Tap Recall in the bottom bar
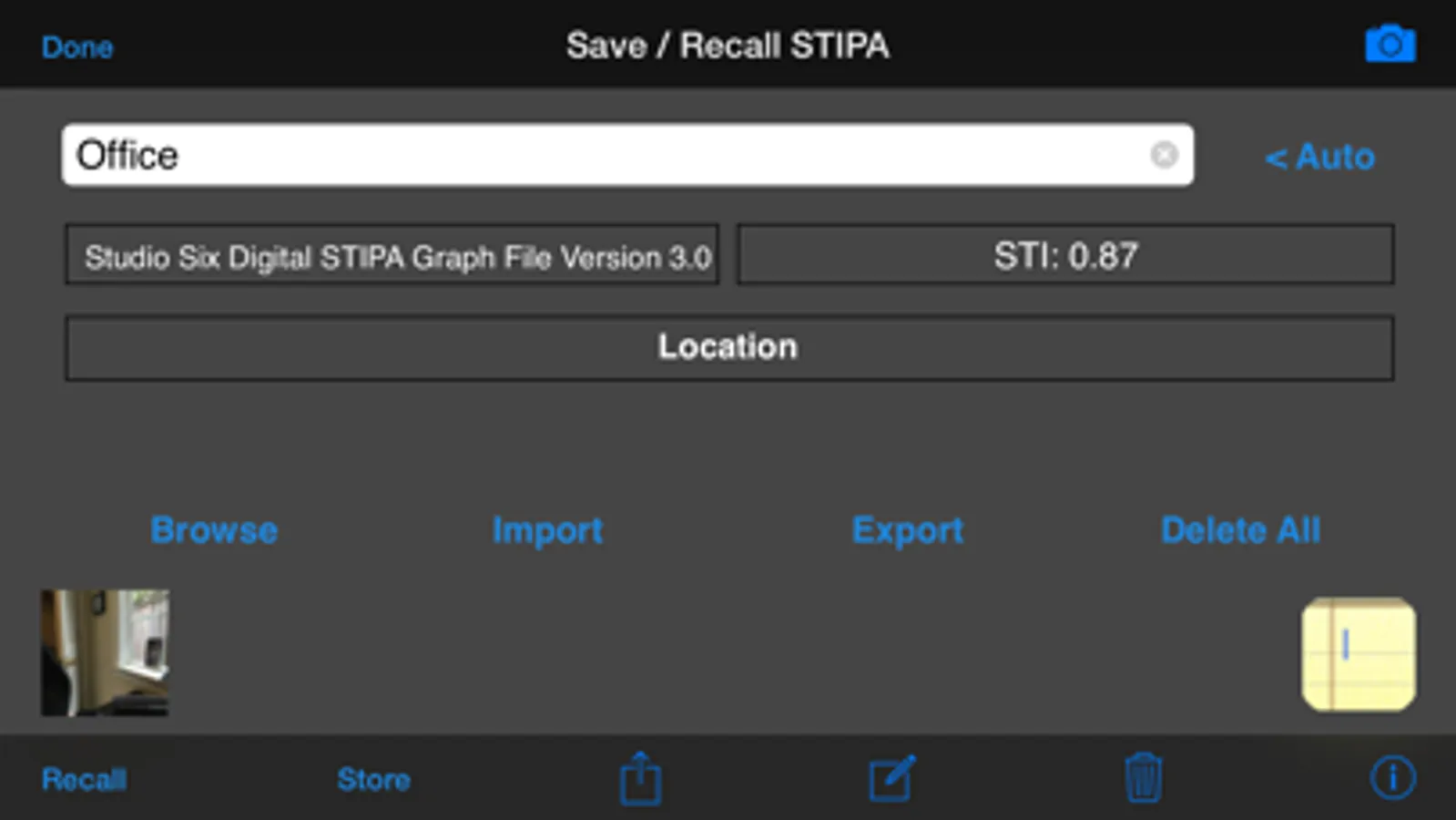The width and height of the screenshot is (1456, 820). click(84, 779)
